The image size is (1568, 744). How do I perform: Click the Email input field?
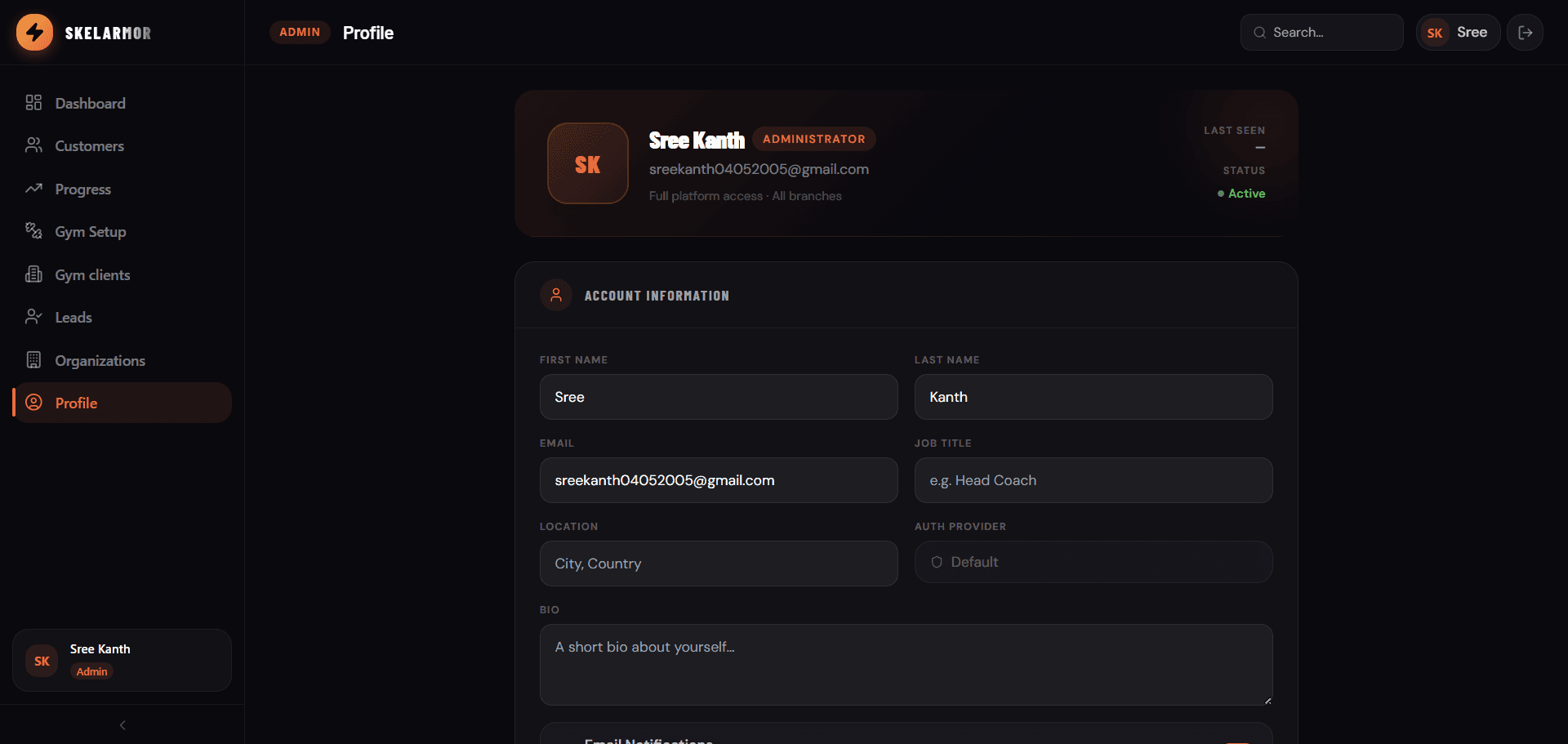[719, 480]
